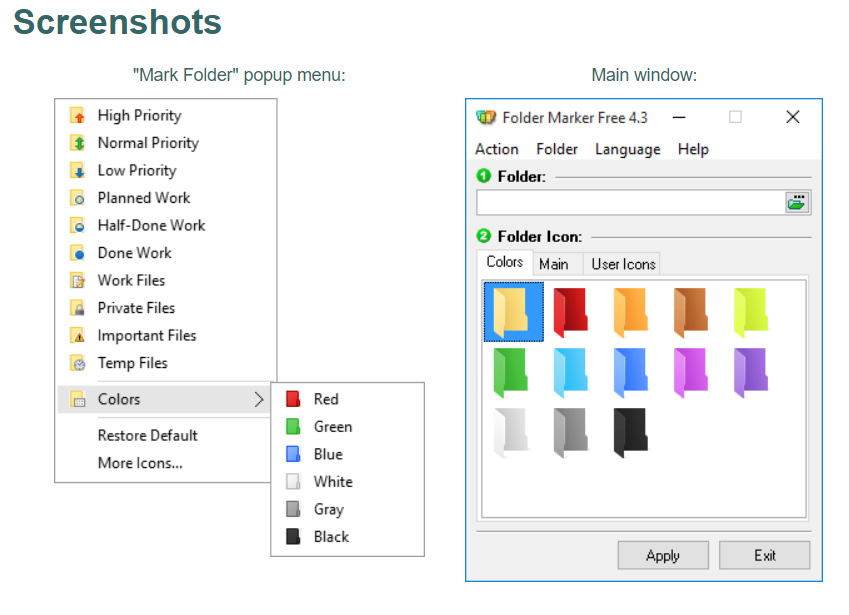The image size is (849, 615).
Task: Expand the Colors submenu arrow
Action: (259, 400)
